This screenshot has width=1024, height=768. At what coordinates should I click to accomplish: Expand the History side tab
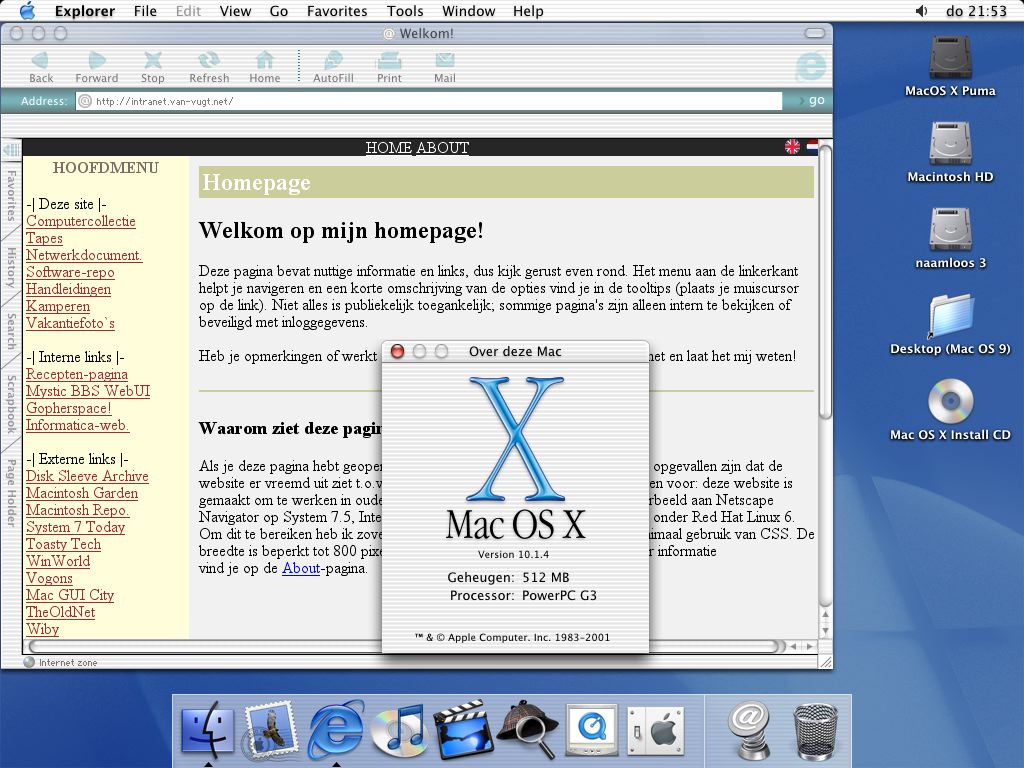point(11,267)
